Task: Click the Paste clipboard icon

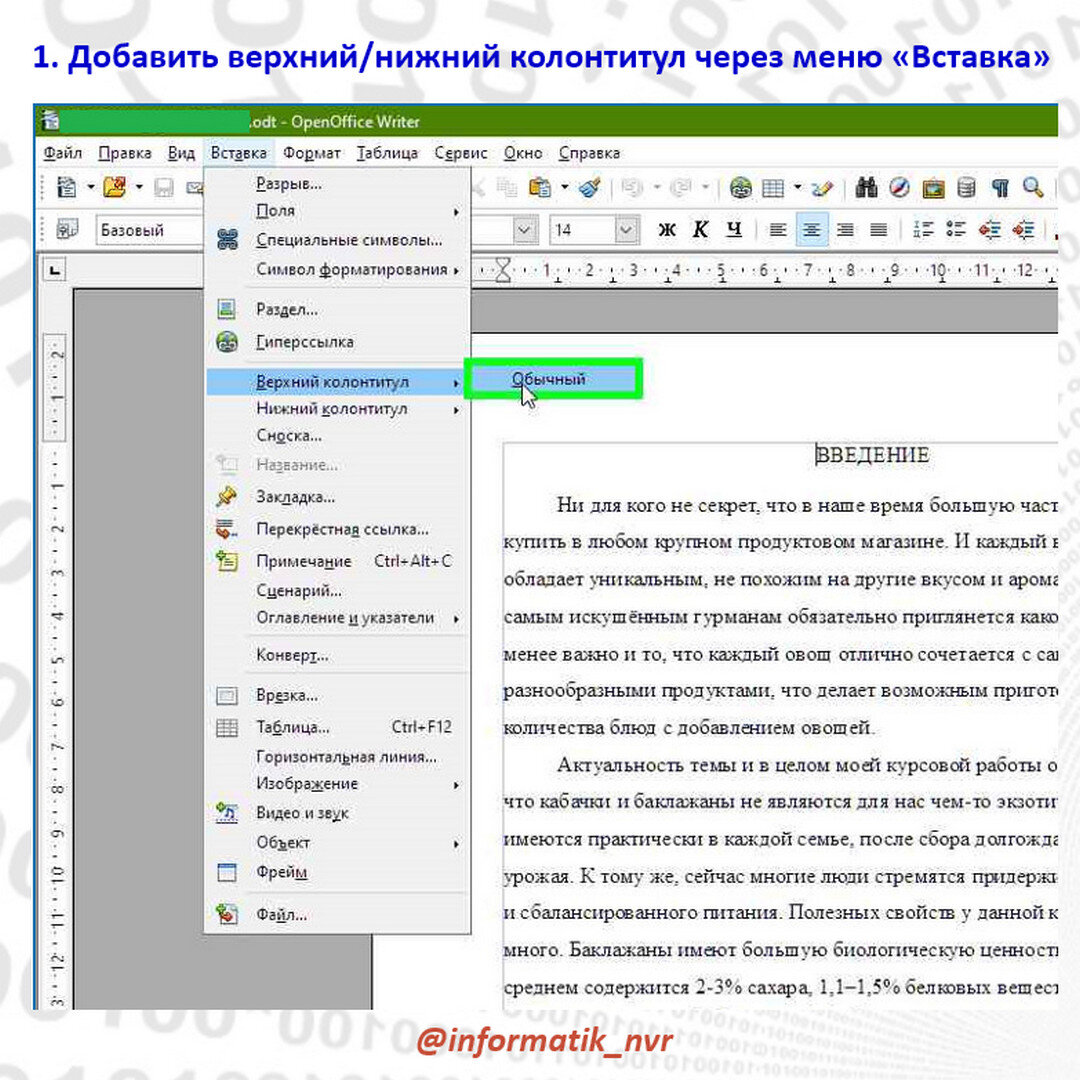Action: pos(539,187)
